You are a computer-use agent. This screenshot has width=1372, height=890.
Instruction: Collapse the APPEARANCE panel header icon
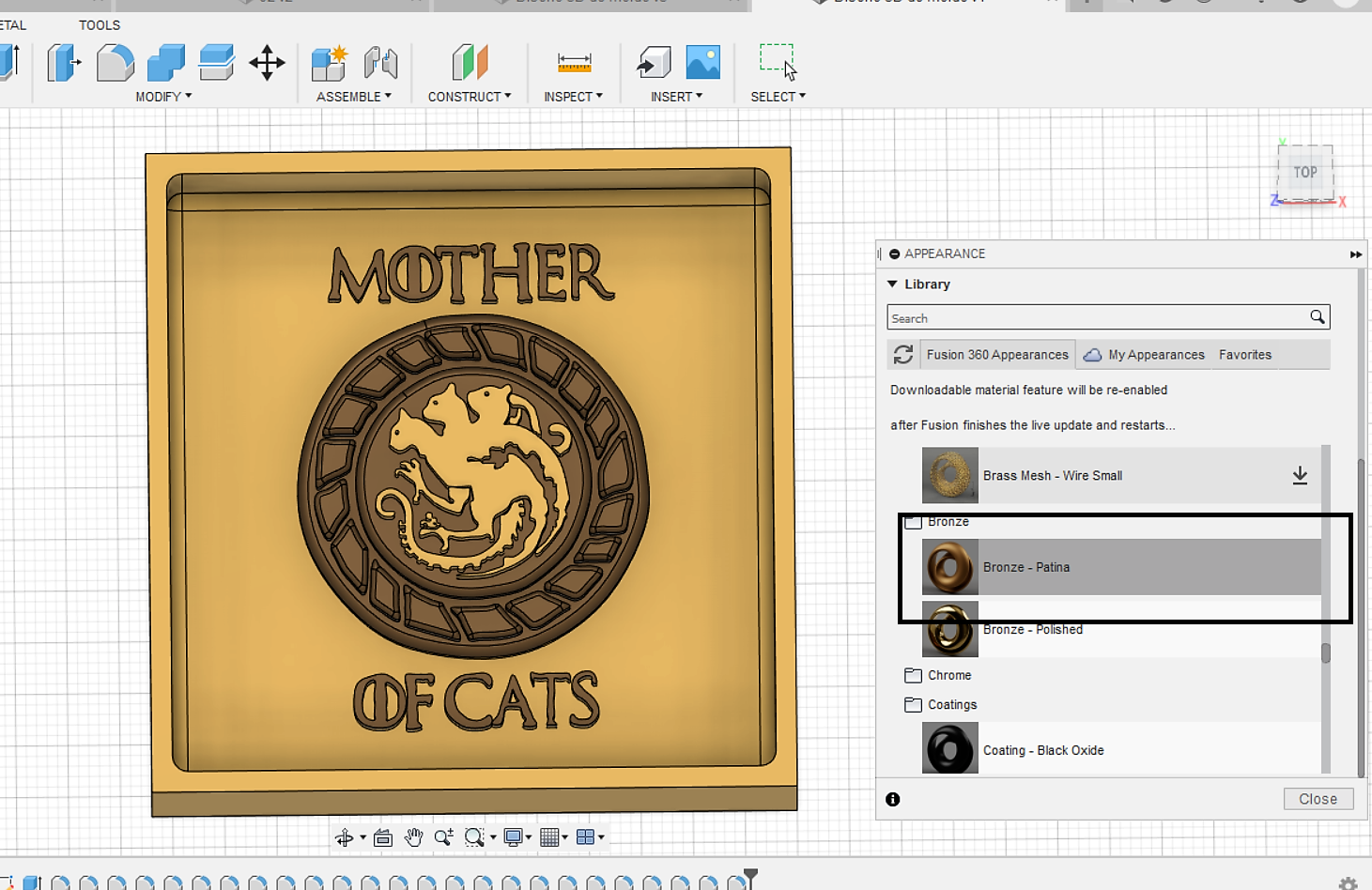pyautogui.click(x=894, y=253)
